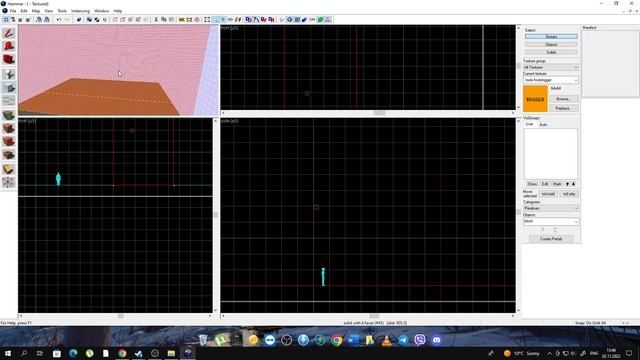Enable Solids selection mode
Viewport: 640px width, 360px height.
pyautogui.click(x=551, y=52)
